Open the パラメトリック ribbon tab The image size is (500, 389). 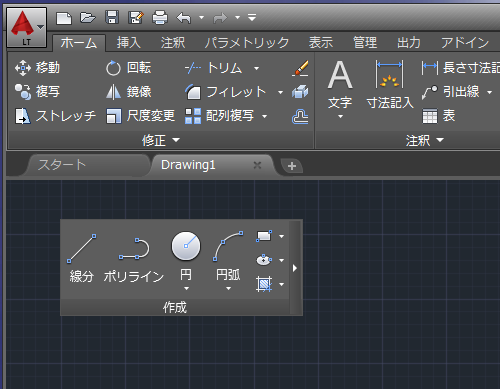click(247, 43)
